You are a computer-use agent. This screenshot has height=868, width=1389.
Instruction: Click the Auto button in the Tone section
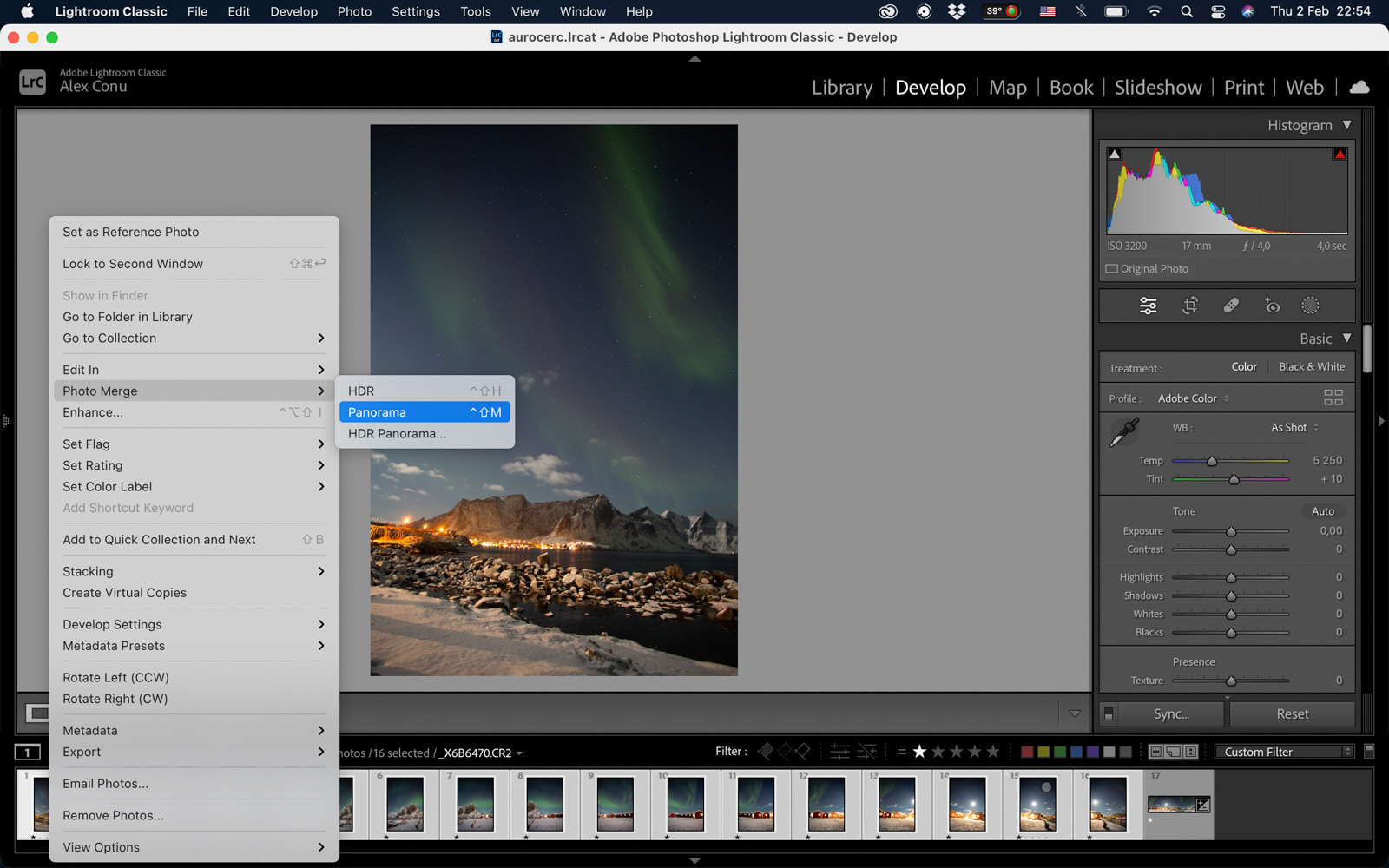click(x=1322, y=511)
